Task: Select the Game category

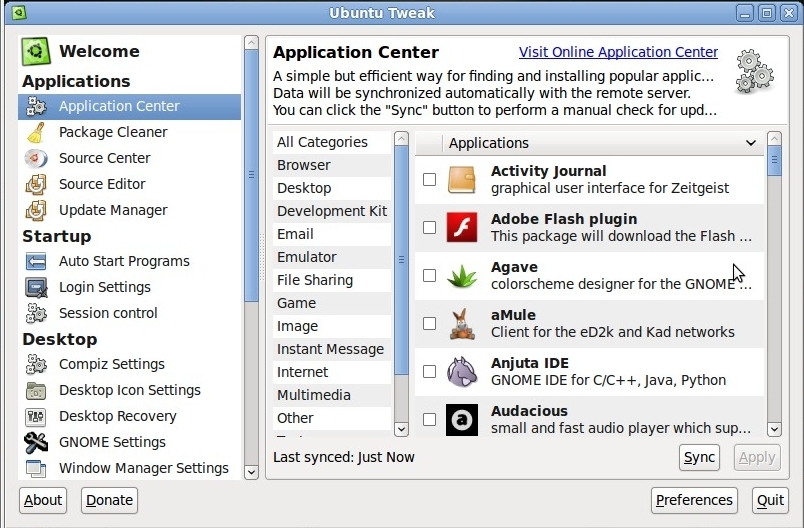Action: pyautogui.click(x=332, y=303)
